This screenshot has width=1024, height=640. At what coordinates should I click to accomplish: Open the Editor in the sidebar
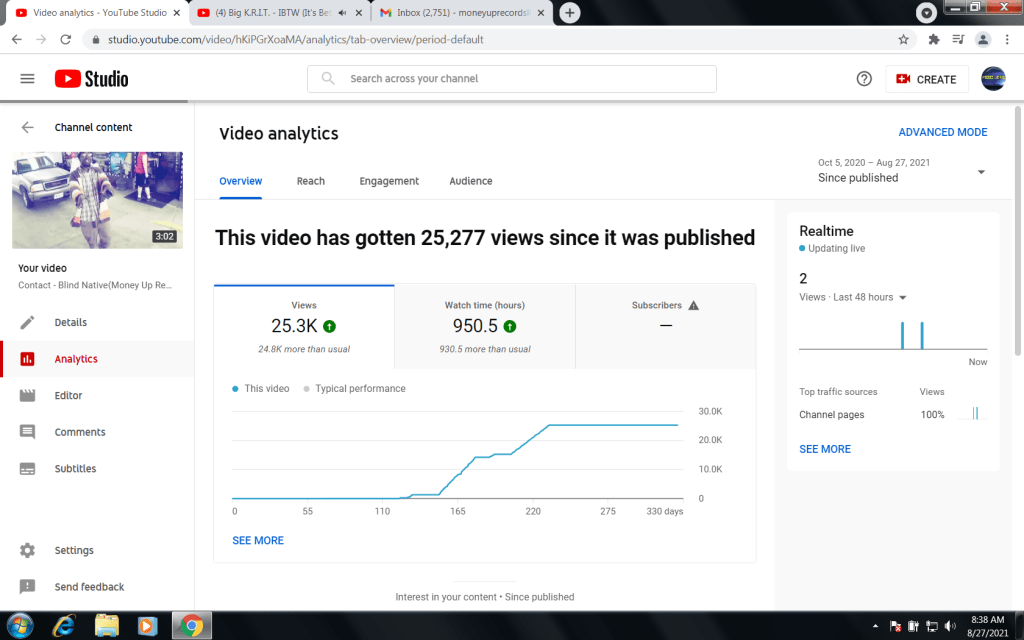pyautogui.click(x=68, y=395)
